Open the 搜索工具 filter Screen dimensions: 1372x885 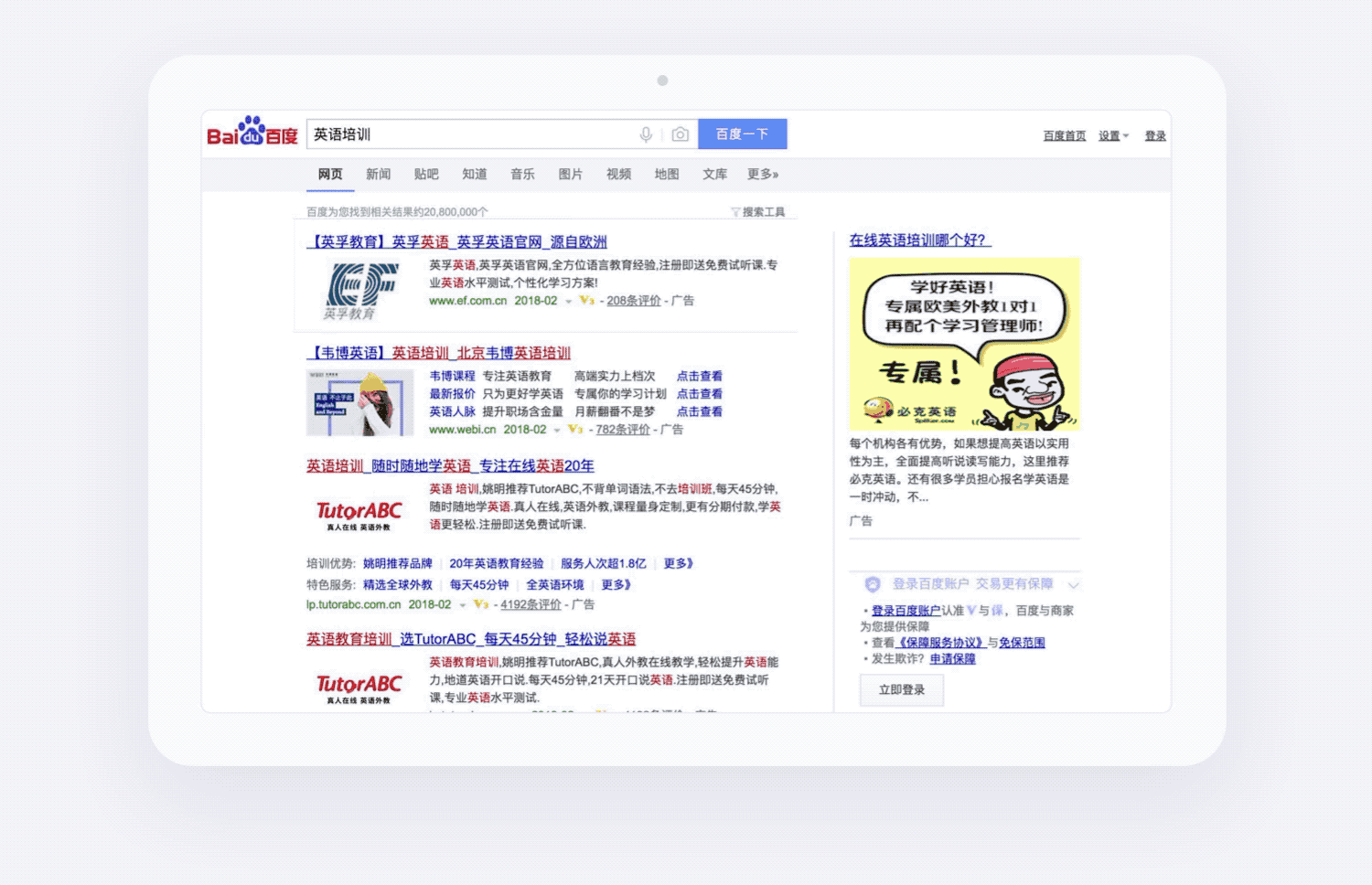tap(758, 212)
